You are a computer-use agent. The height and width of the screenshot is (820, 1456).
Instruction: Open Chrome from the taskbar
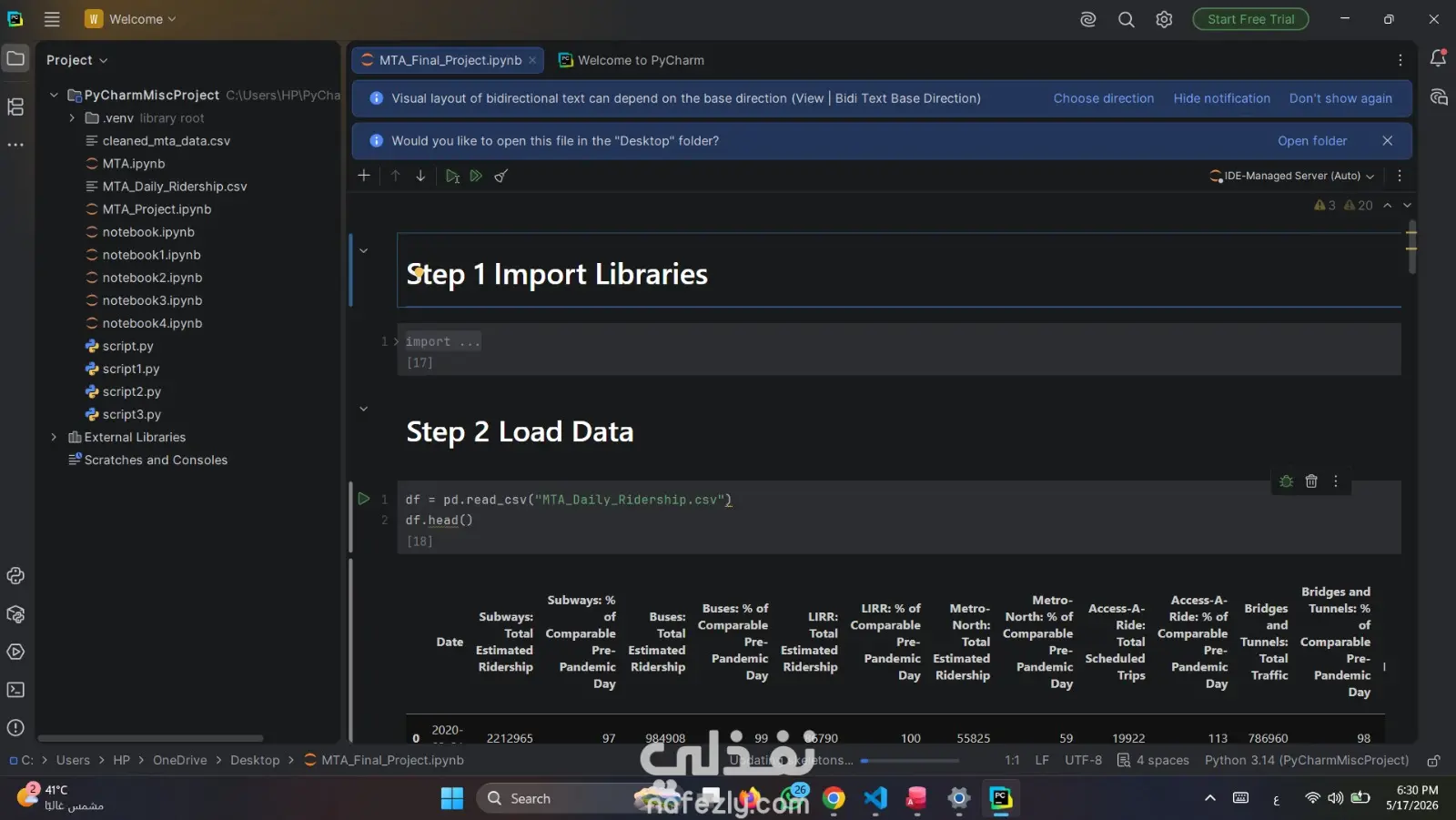click(834, 799)
